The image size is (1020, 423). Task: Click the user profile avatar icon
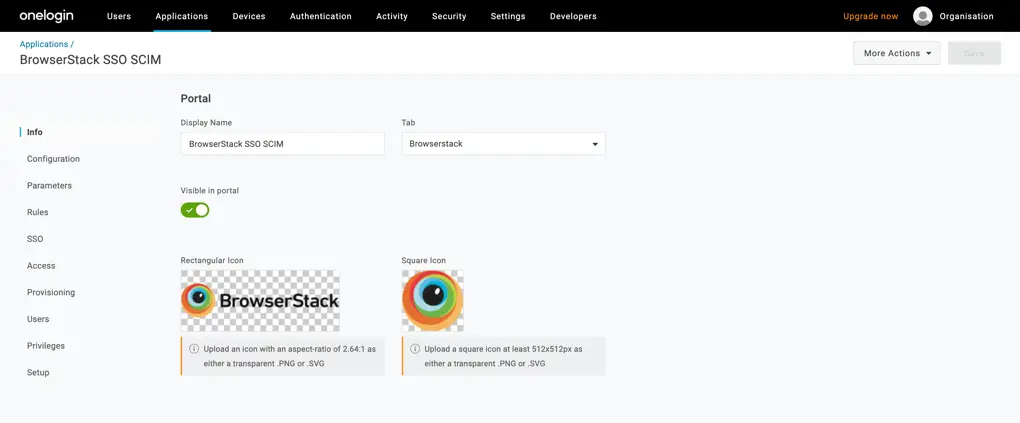922,16
